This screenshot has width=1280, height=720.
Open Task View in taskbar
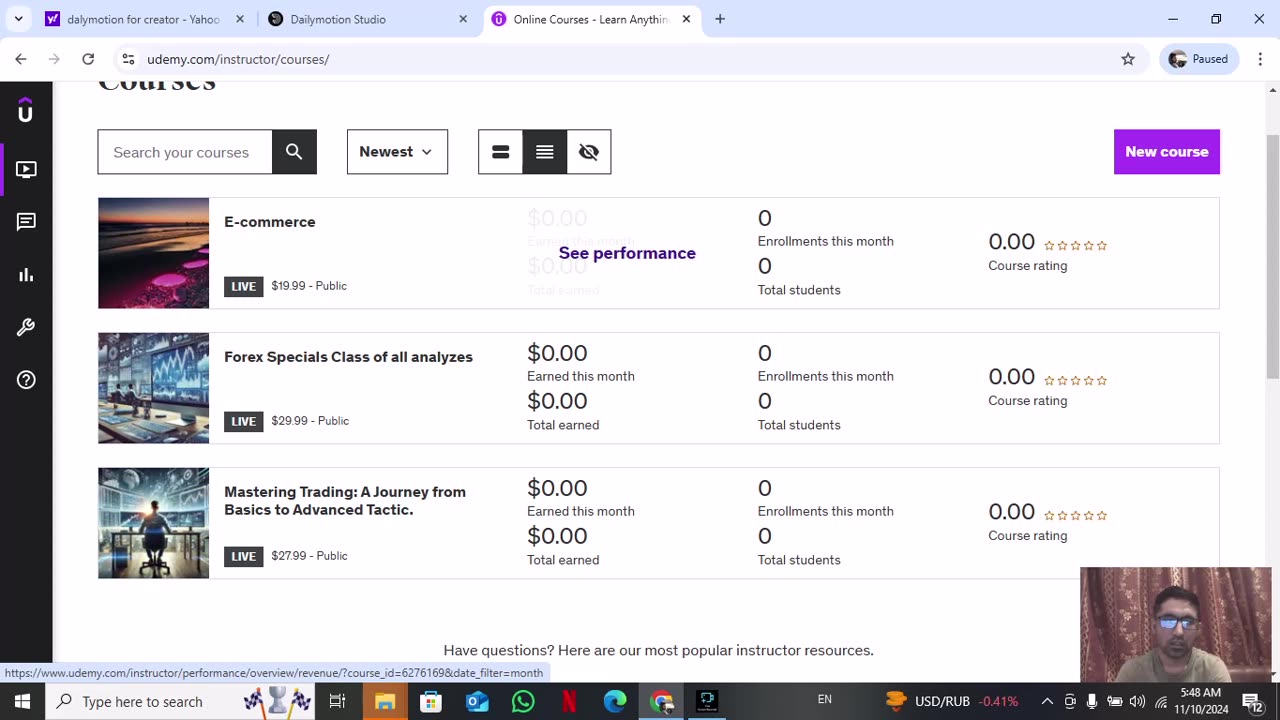tap(337, 701)
